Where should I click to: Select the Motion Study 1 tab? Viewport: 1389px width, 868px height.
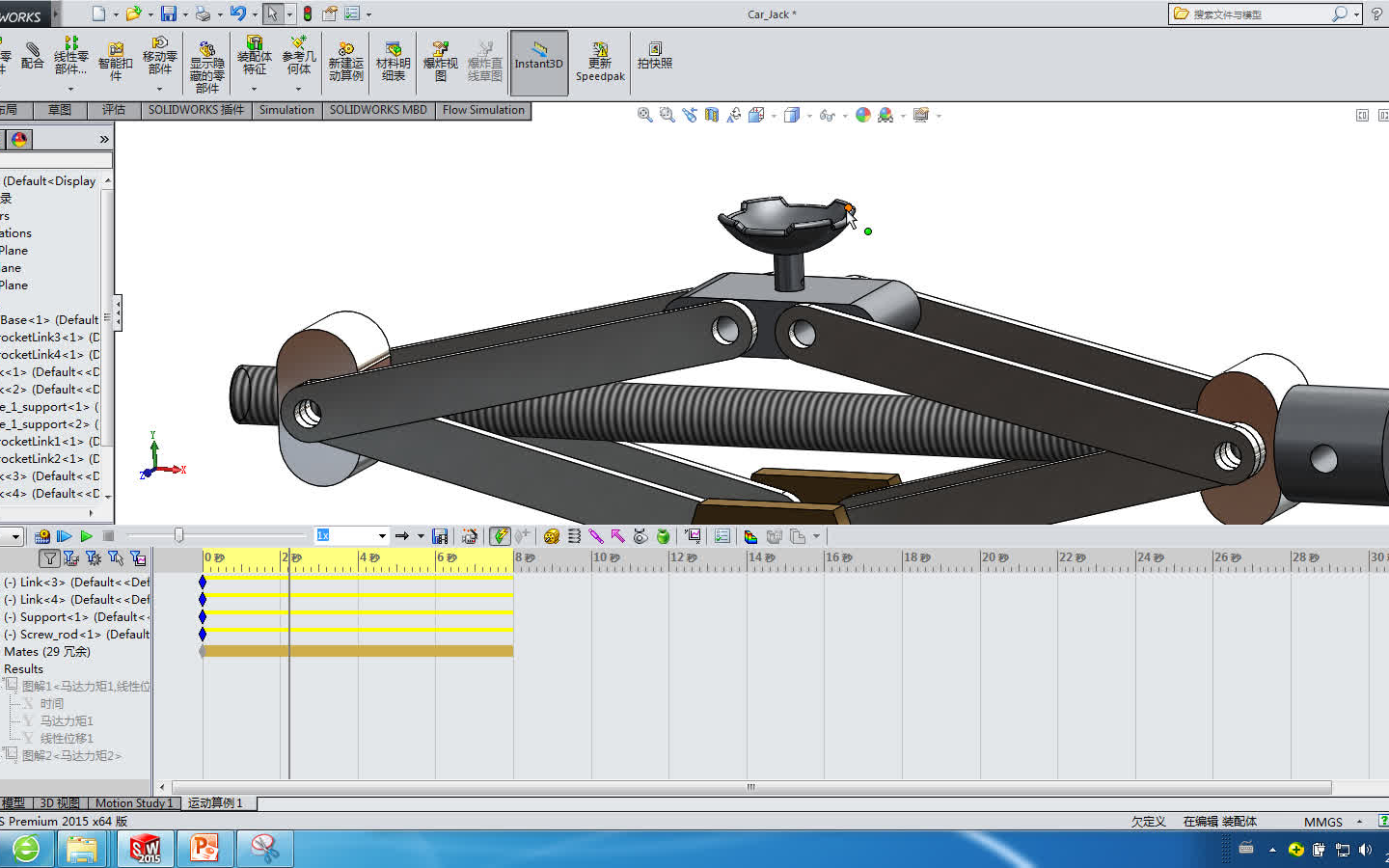pyautogui.click(x=133, y=803)
